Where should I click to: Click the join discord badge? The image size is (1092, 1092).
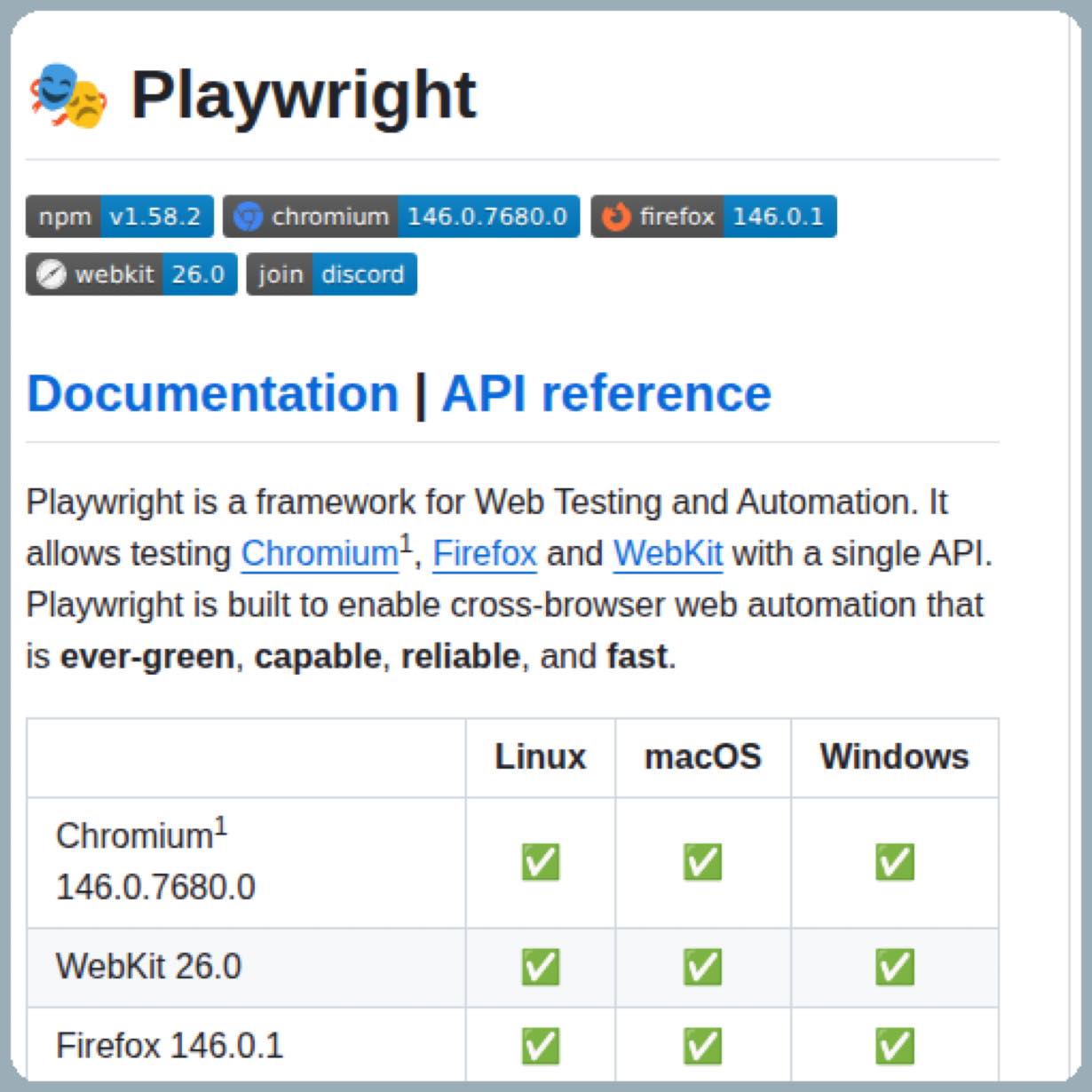(x=331, y=274)
